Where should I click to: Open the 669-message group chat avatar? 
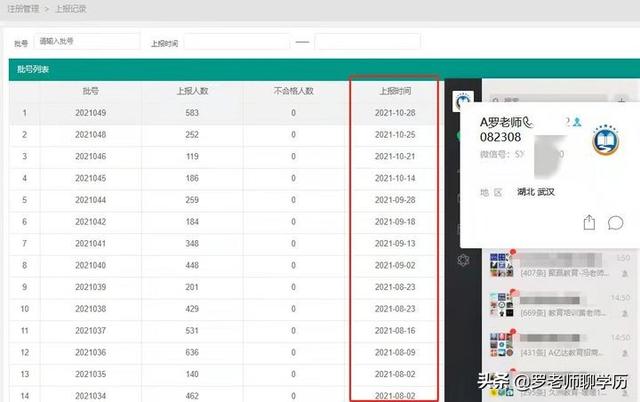(501, 306)
